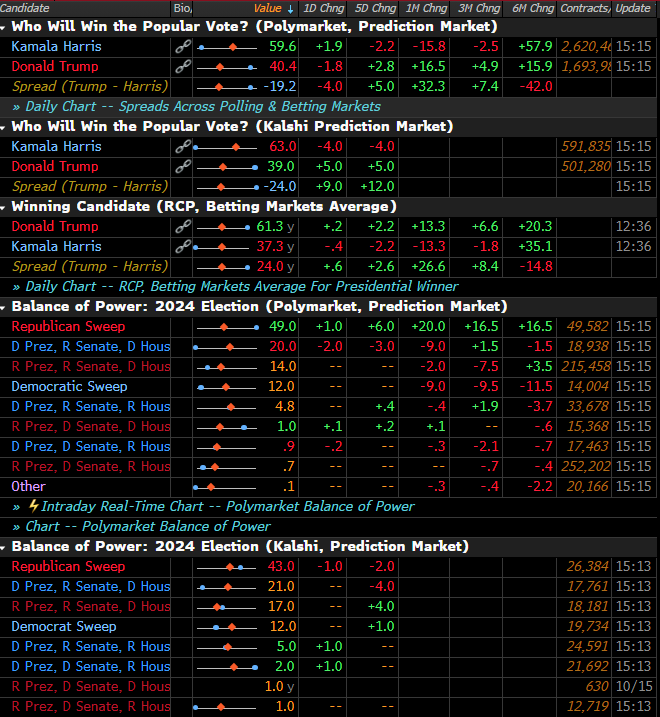Collapse the Kalshi popular vote section

click(5, 127)
